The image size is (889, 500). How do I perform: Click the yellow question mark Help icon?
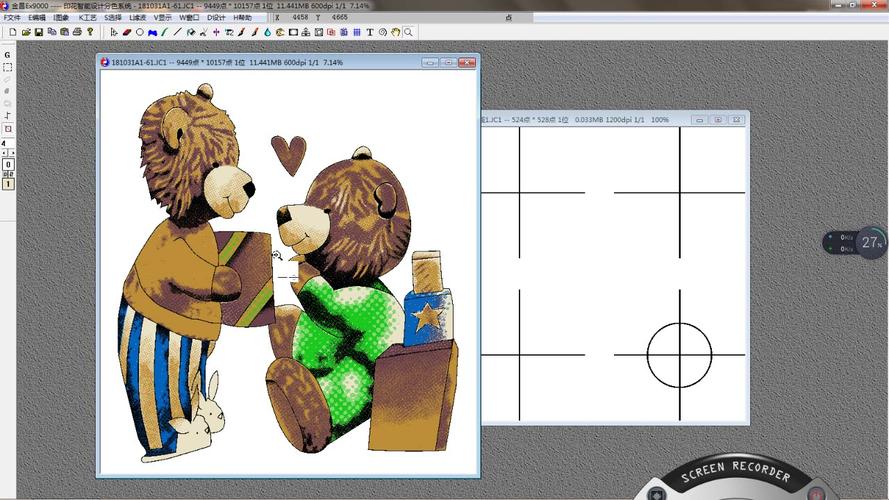point(90,32)
